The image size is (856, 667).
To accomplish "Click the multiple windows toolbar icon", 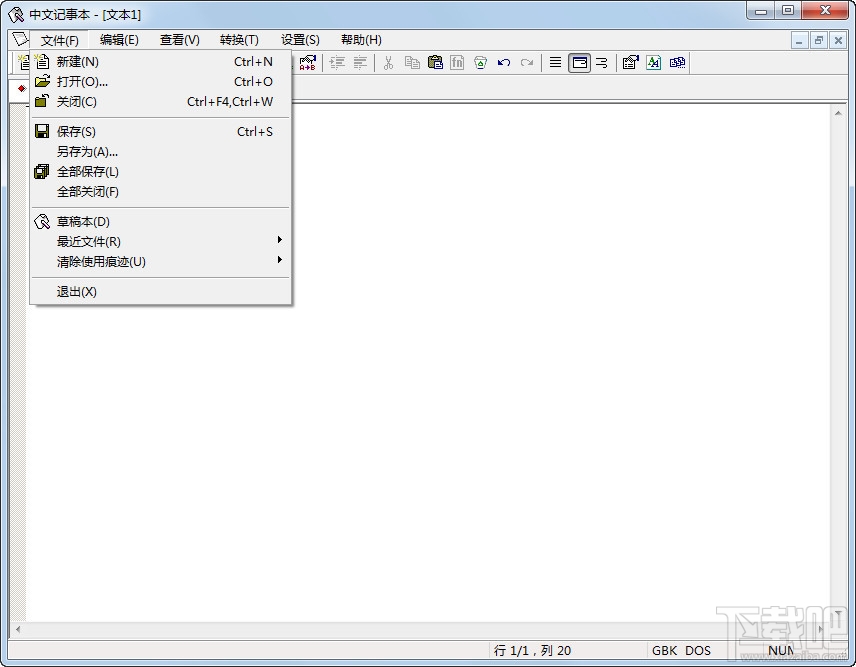I will (677, 63).
